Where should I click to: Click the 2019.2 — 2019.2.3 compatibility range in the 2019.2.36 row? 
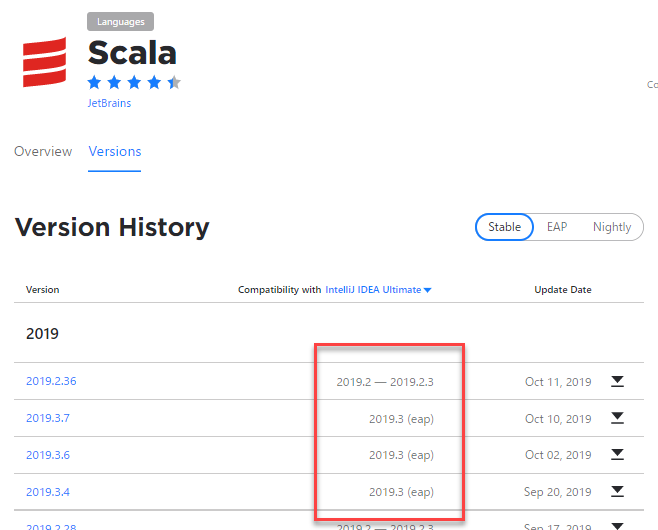[385, 382]
